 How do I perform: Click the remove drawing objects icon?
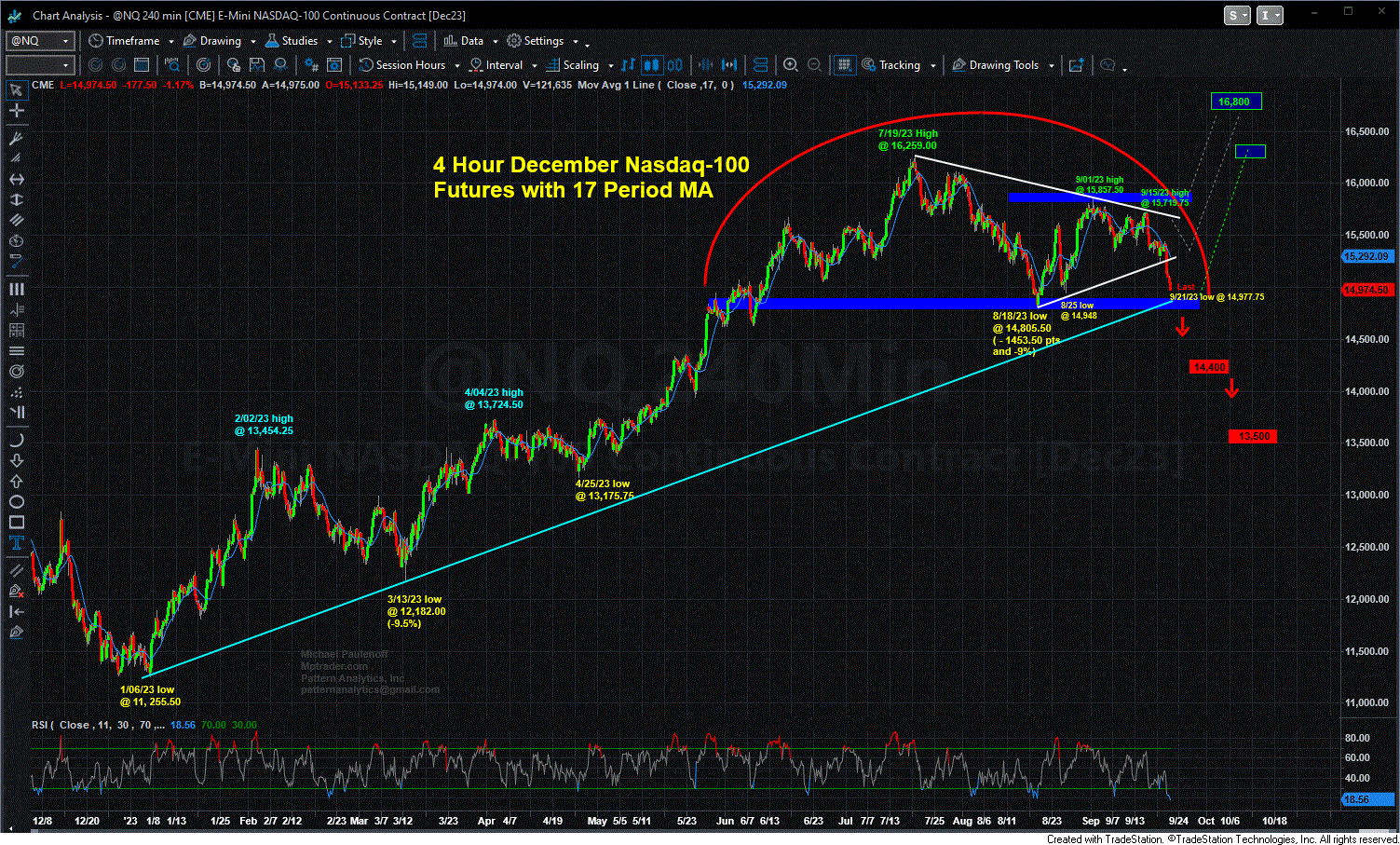click(16, 591)
